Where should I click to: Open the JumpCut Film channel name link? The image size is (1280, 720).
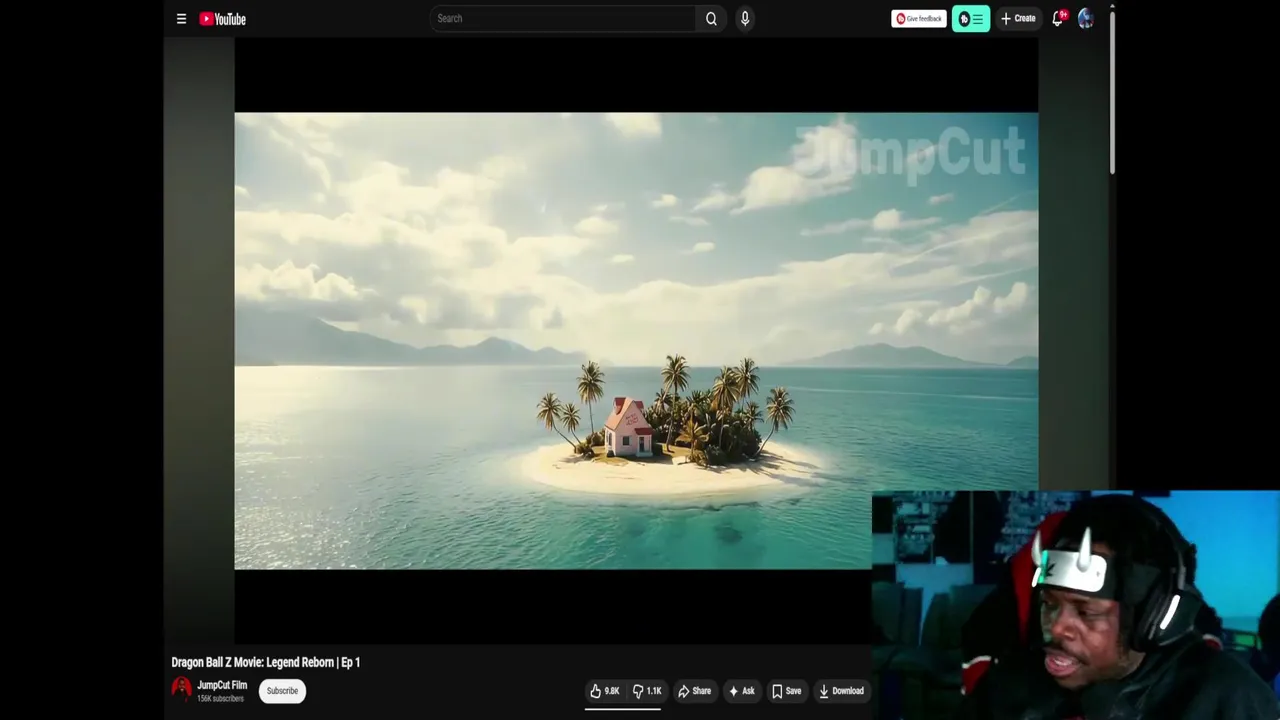coord(222,685)
